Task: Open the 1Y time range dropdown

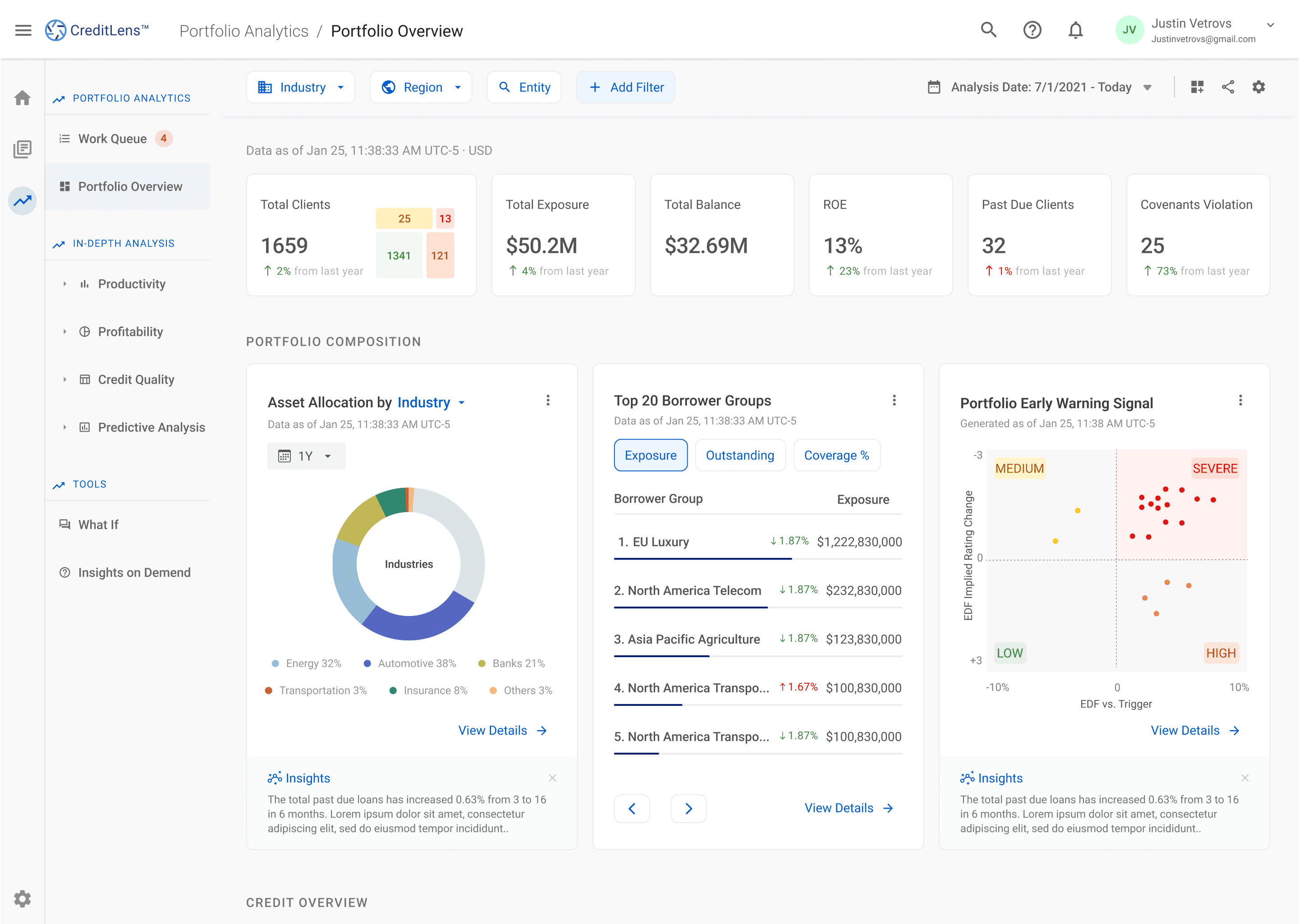Action: pyautogui.click(x=306, y=456)
